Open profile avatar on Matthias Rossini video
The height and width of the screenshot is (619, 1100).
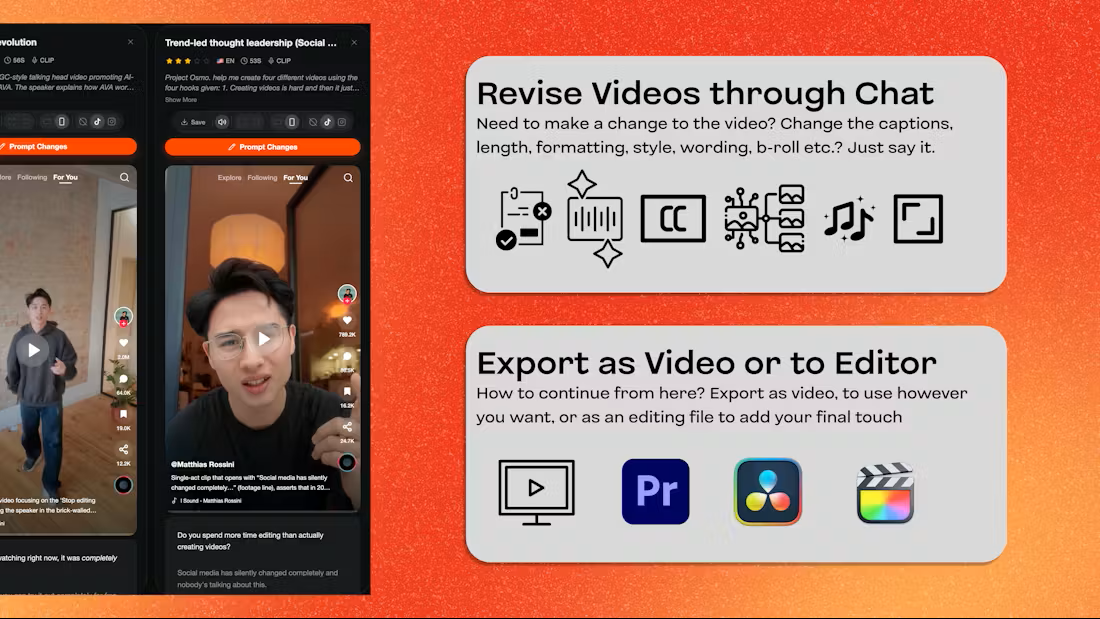(x=347, y=293)
